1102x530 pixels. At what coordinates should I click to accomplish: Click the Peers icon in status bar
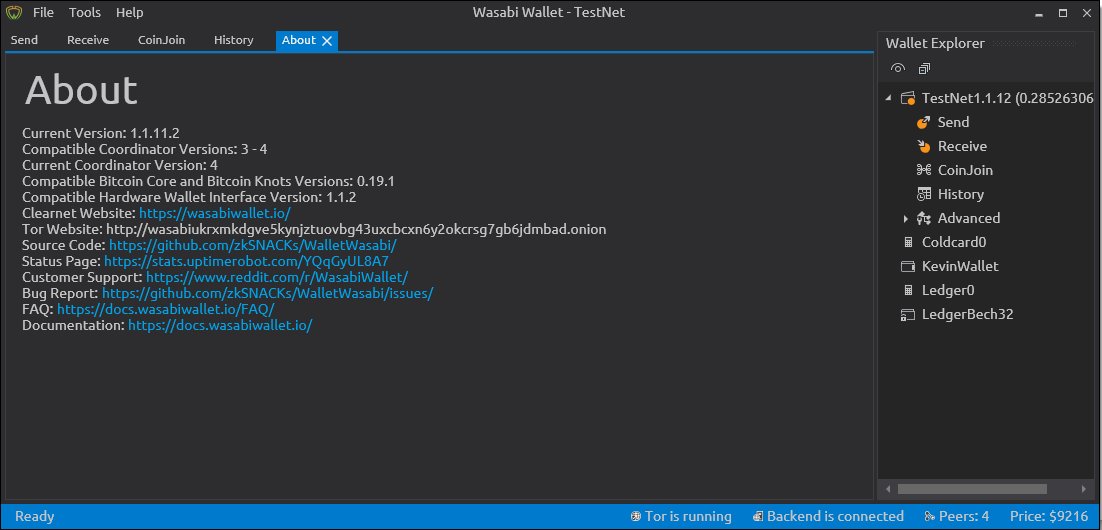coord(929,517)
